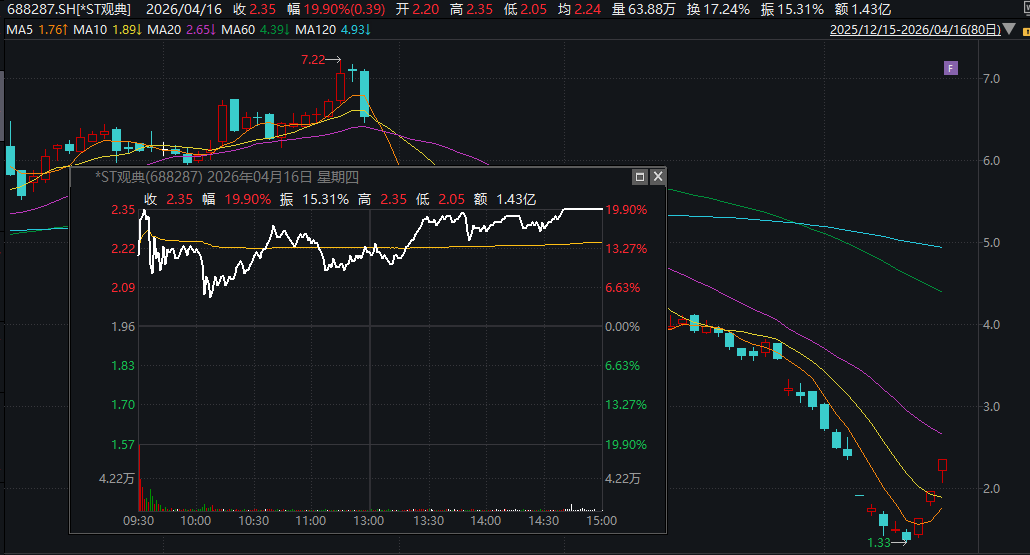Screen dimensions: 1030x555
Task: Select the 09:30 opening time label
Action: (138, 521)
